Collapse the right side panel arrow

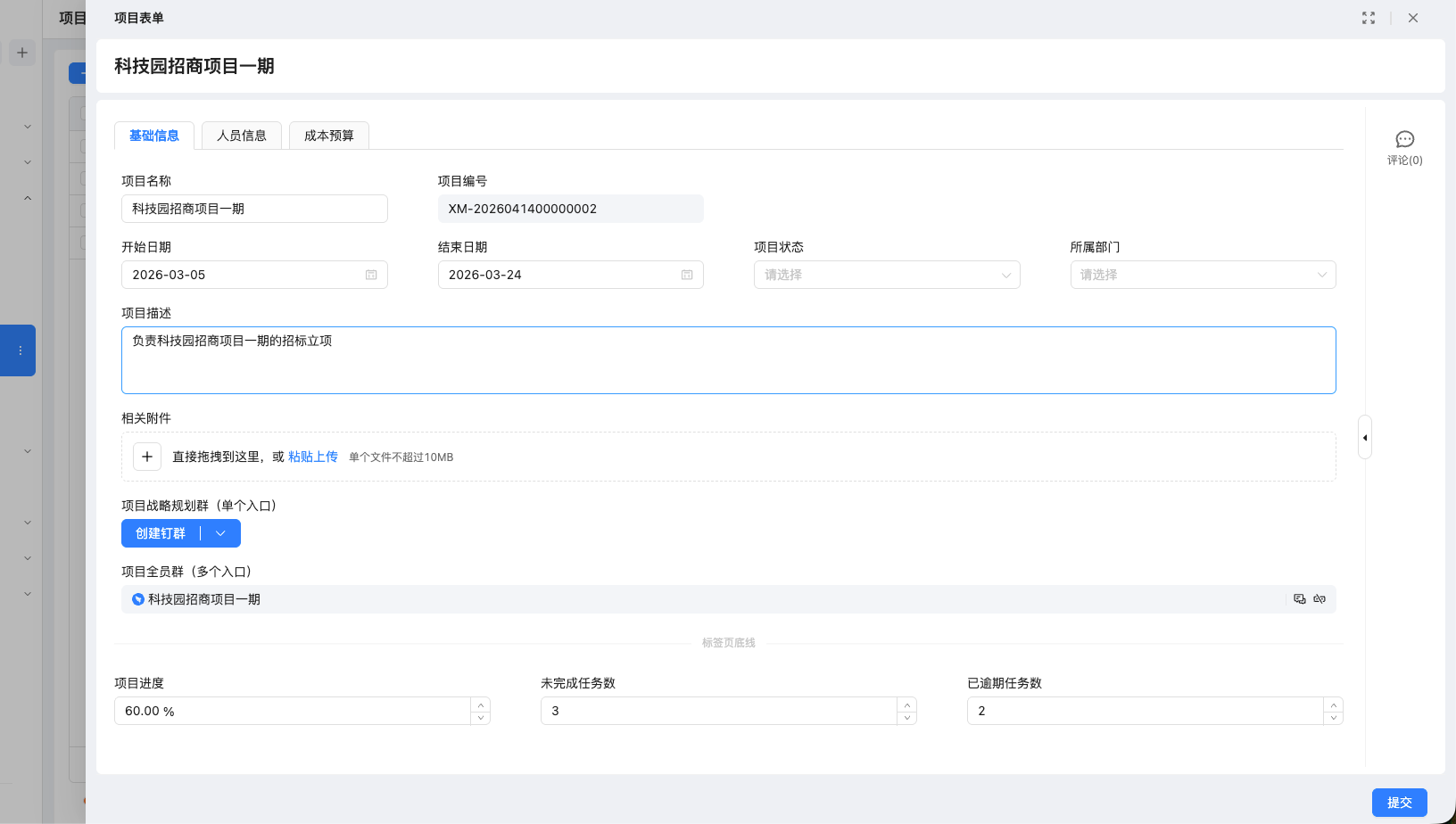(1365, 437)
